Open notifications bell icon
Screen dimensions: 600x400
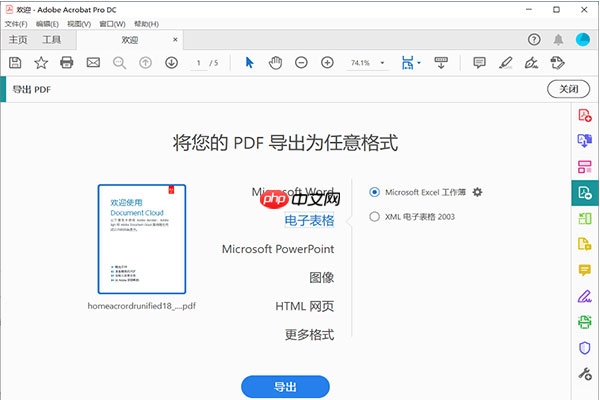coord(558,39)
